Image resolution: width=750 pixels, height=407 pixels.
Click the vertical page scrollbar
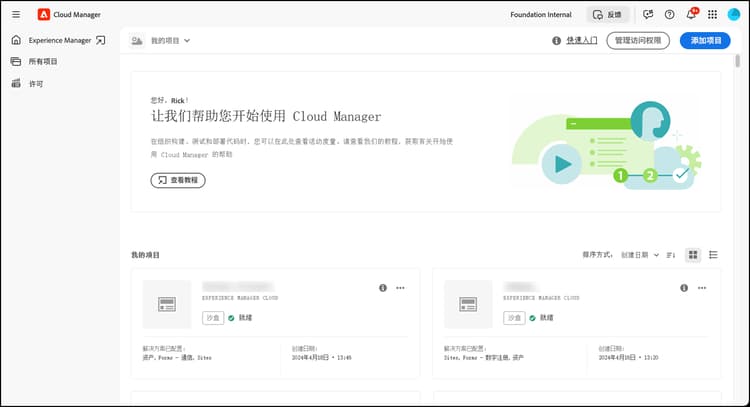click(x=738, y=61)
